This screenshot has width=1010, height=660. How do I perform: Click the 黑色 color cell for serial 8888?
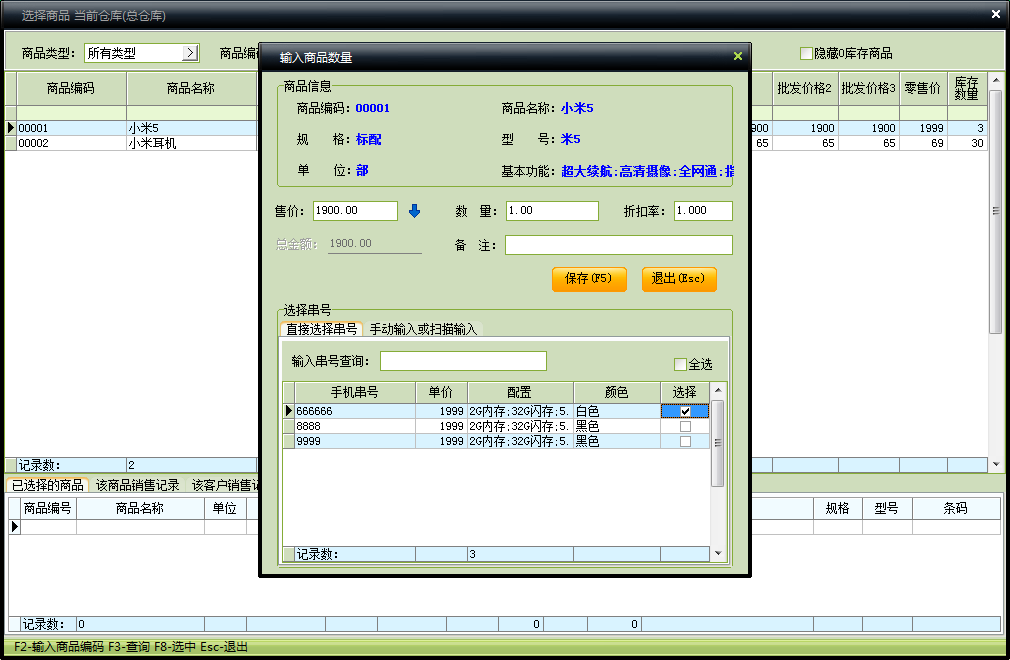(616, 426)
